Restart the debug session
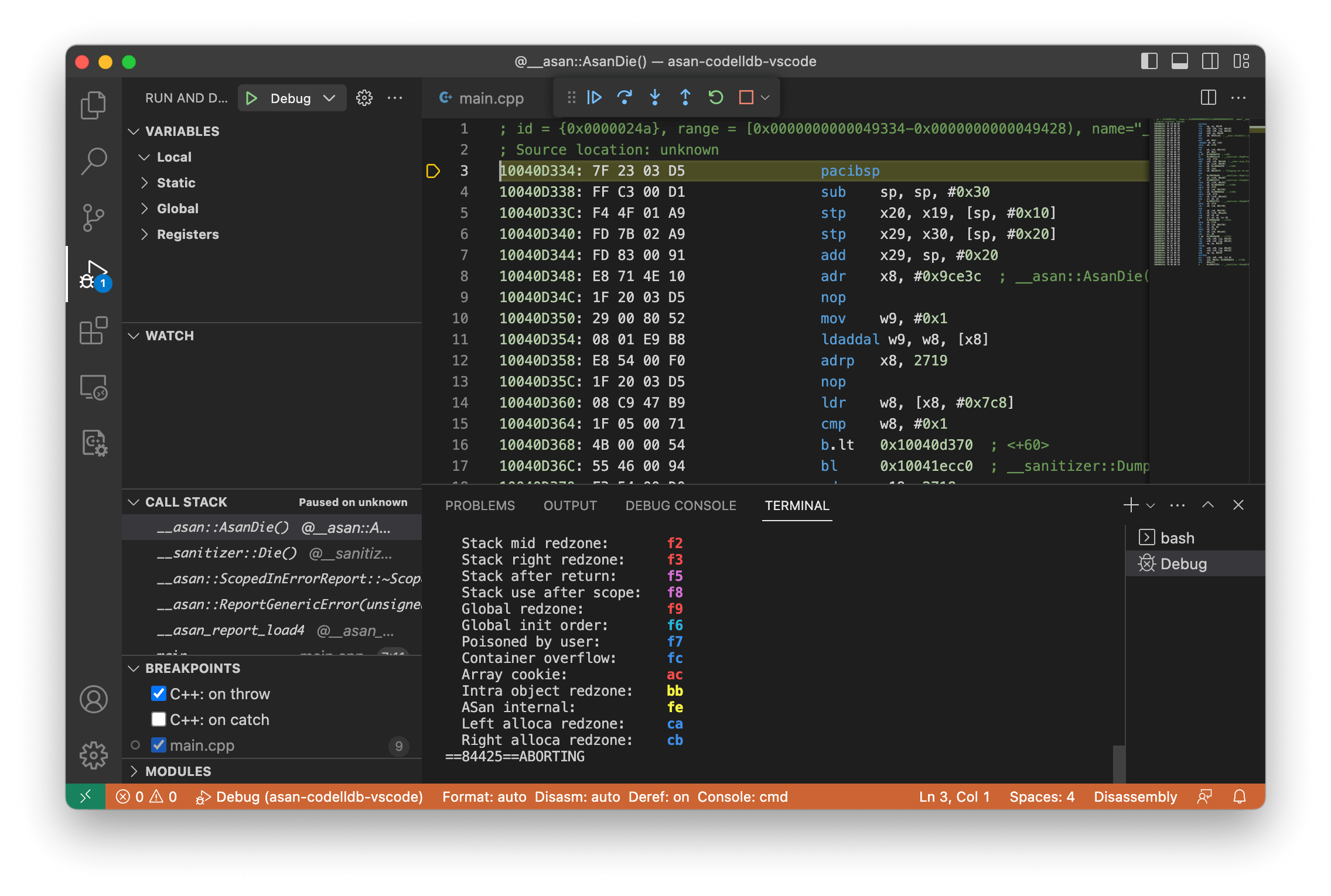The height and width of the screenshot is (896, 1331). click(x=715, y=97)
